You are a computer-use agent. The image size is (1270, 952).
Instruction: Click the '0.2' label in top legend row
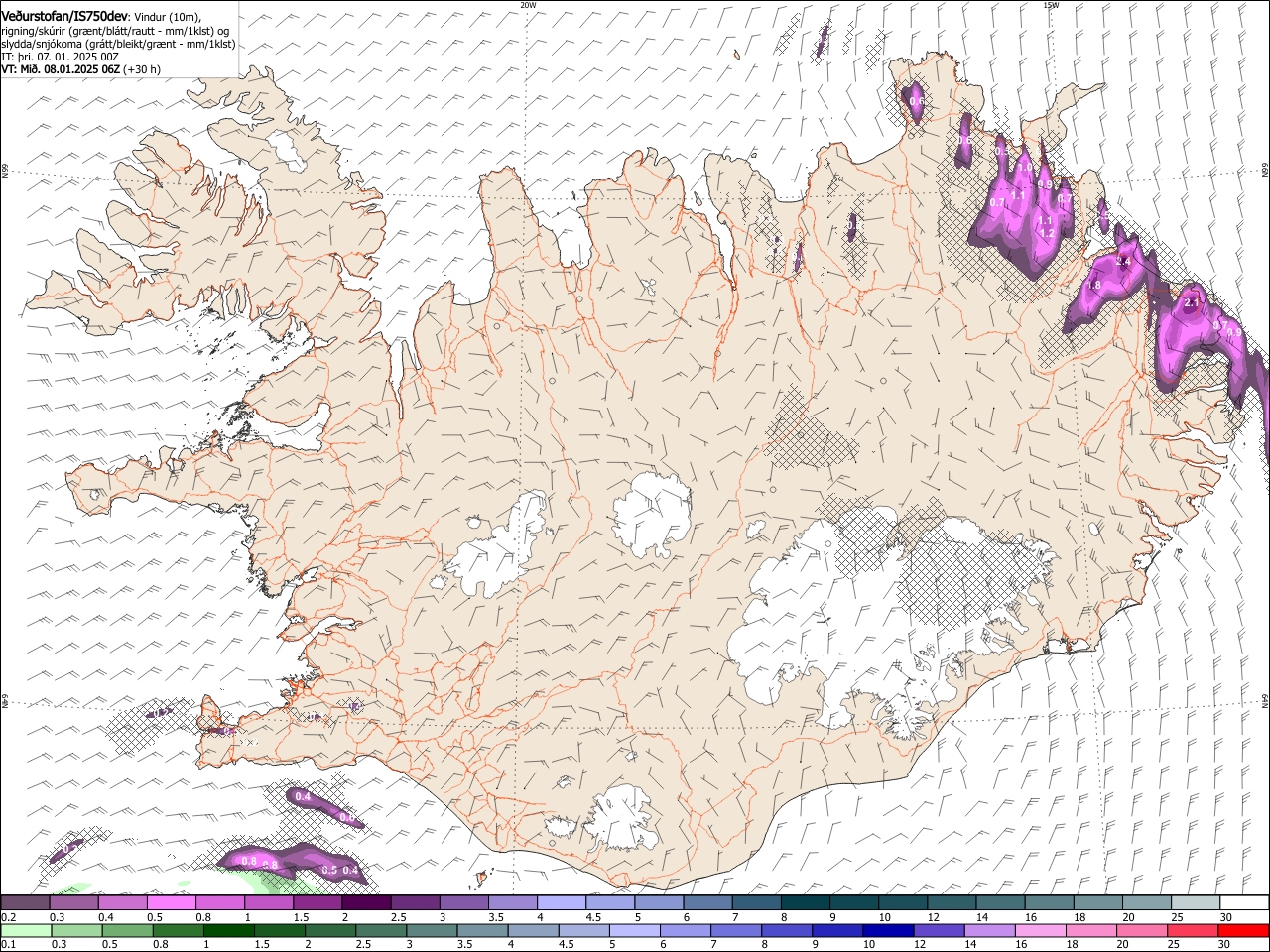(7, 917)
